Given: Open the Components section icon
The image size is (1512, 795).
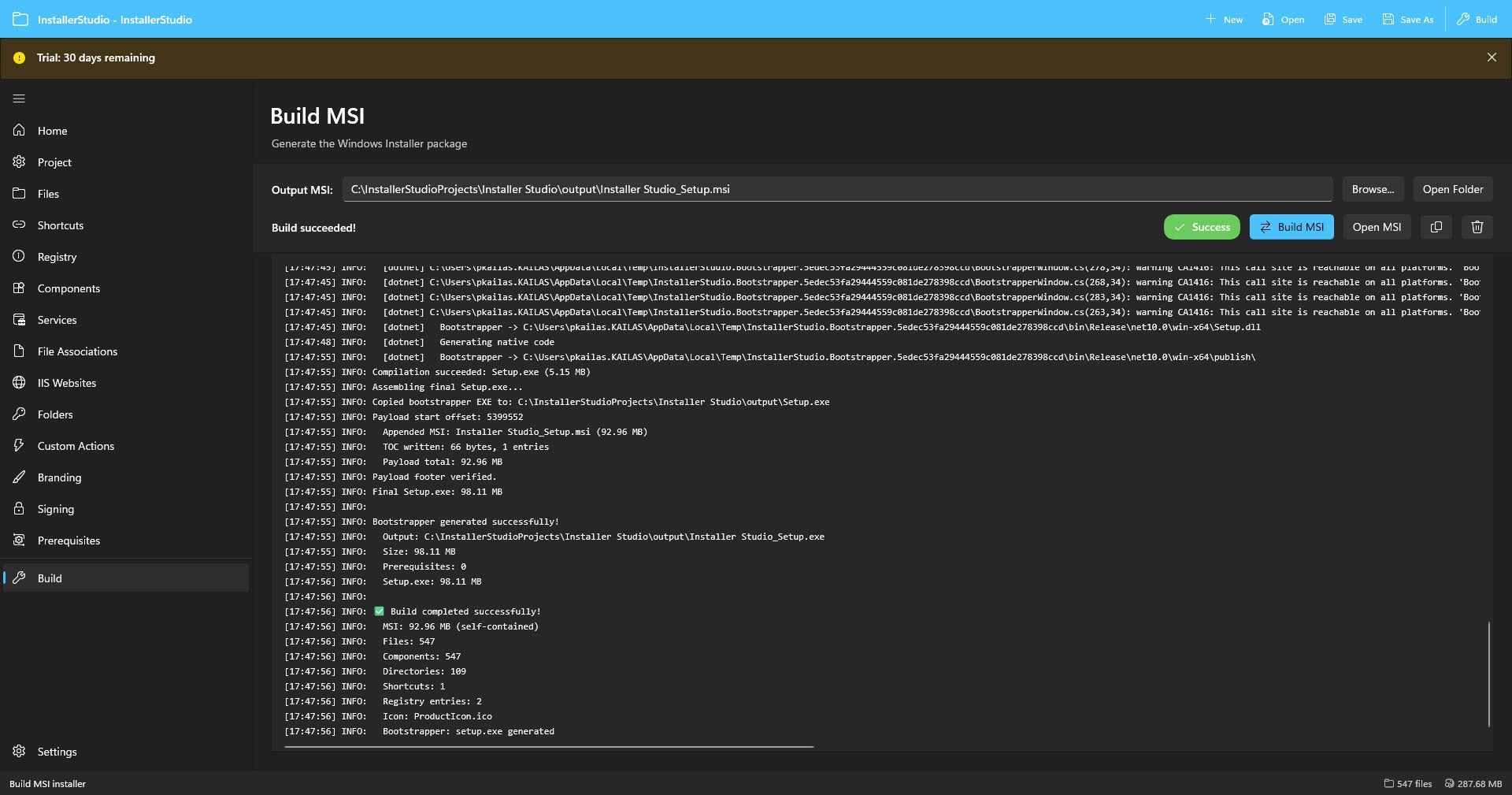Looking at the screenshot, I should click(18, 288).
